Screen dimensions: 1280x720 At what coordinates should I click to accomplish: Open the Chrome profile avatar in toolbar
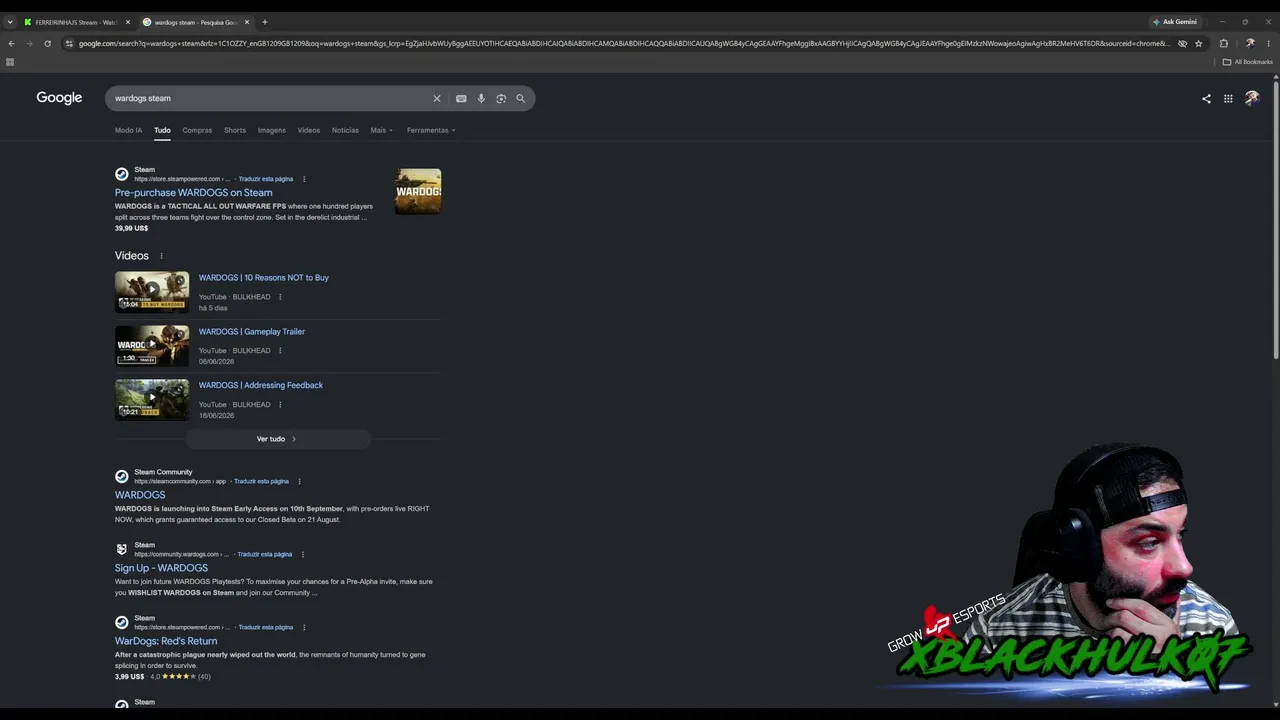[x=1250, y=43]
